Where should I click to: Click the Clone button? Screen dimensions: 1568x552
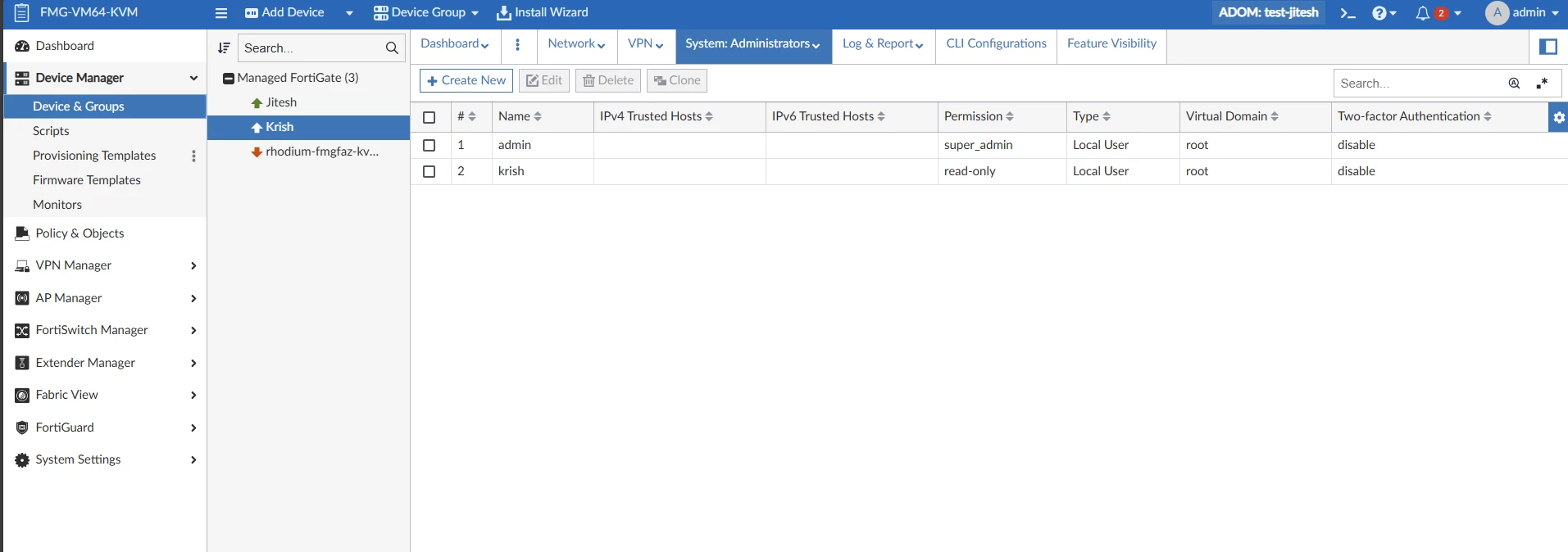click(x=677, y=80)
